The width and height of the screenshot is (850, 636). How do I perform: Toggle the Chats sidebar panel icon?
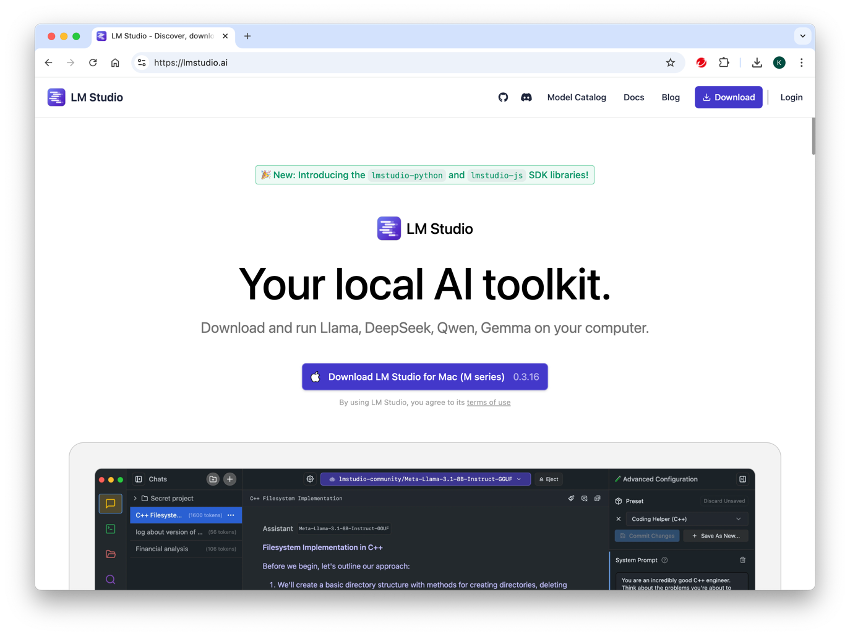[139, 479]
